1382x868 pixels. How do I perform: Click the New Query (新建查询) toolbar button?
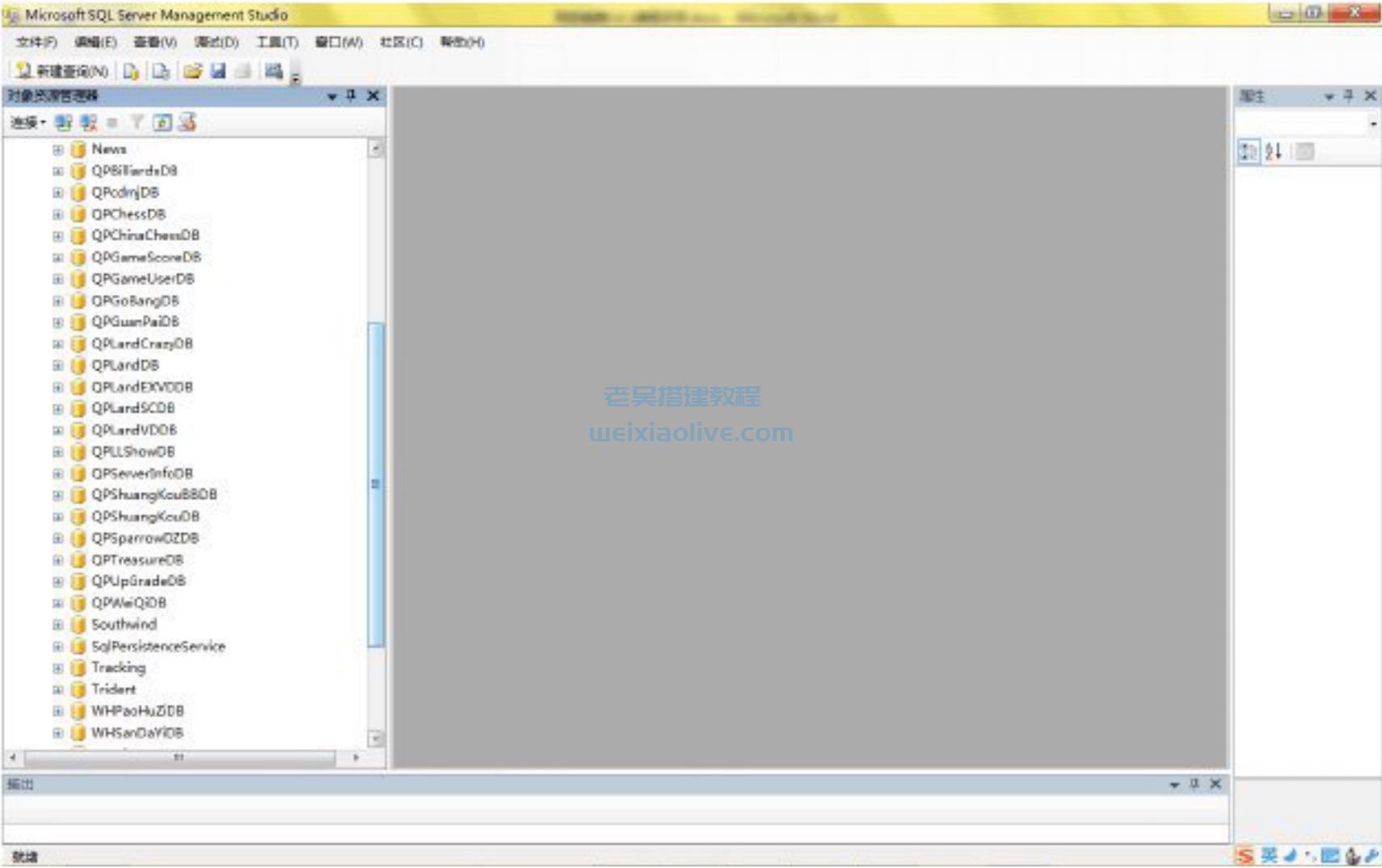click(x=63, y=72)
